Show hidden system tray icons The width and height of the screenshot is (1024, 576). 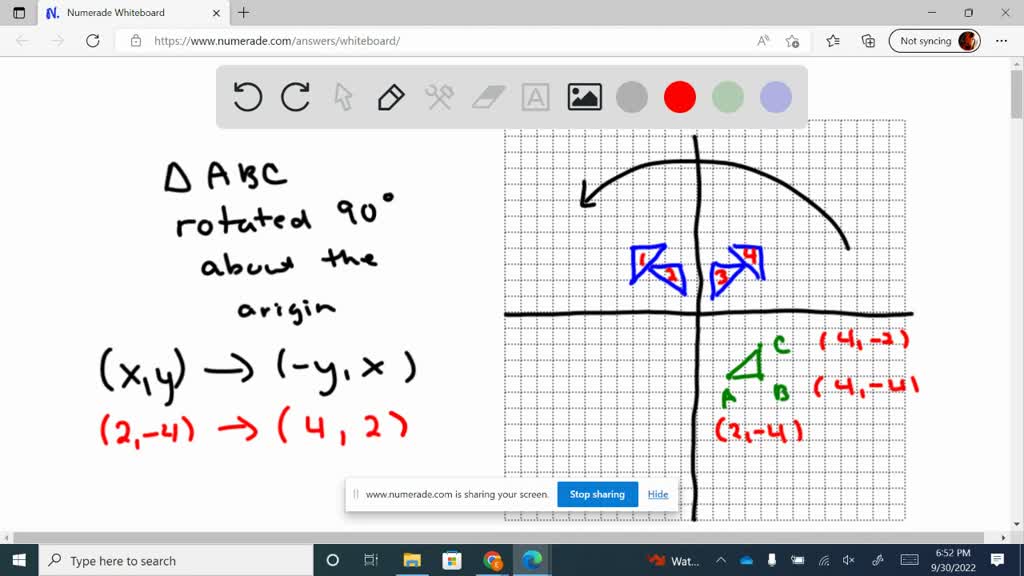tap(721, 560)
